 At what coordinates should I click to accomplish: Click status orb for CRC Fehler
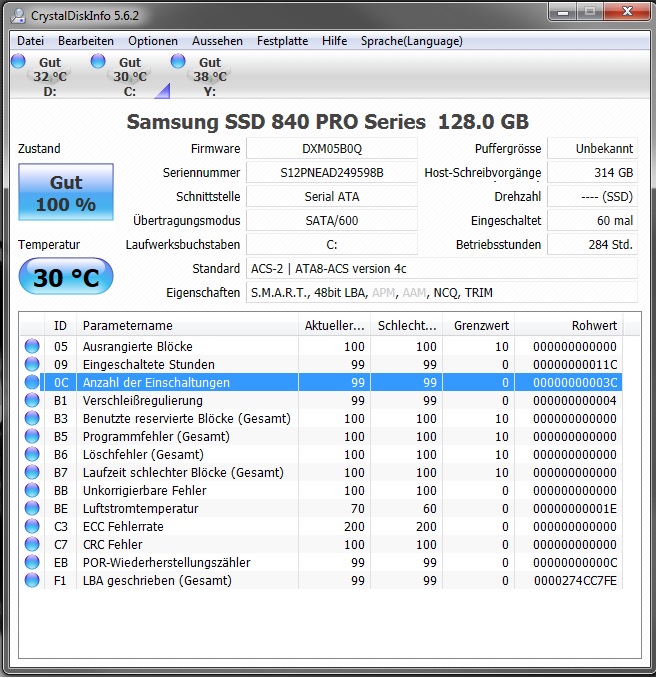tap(32, 544)
